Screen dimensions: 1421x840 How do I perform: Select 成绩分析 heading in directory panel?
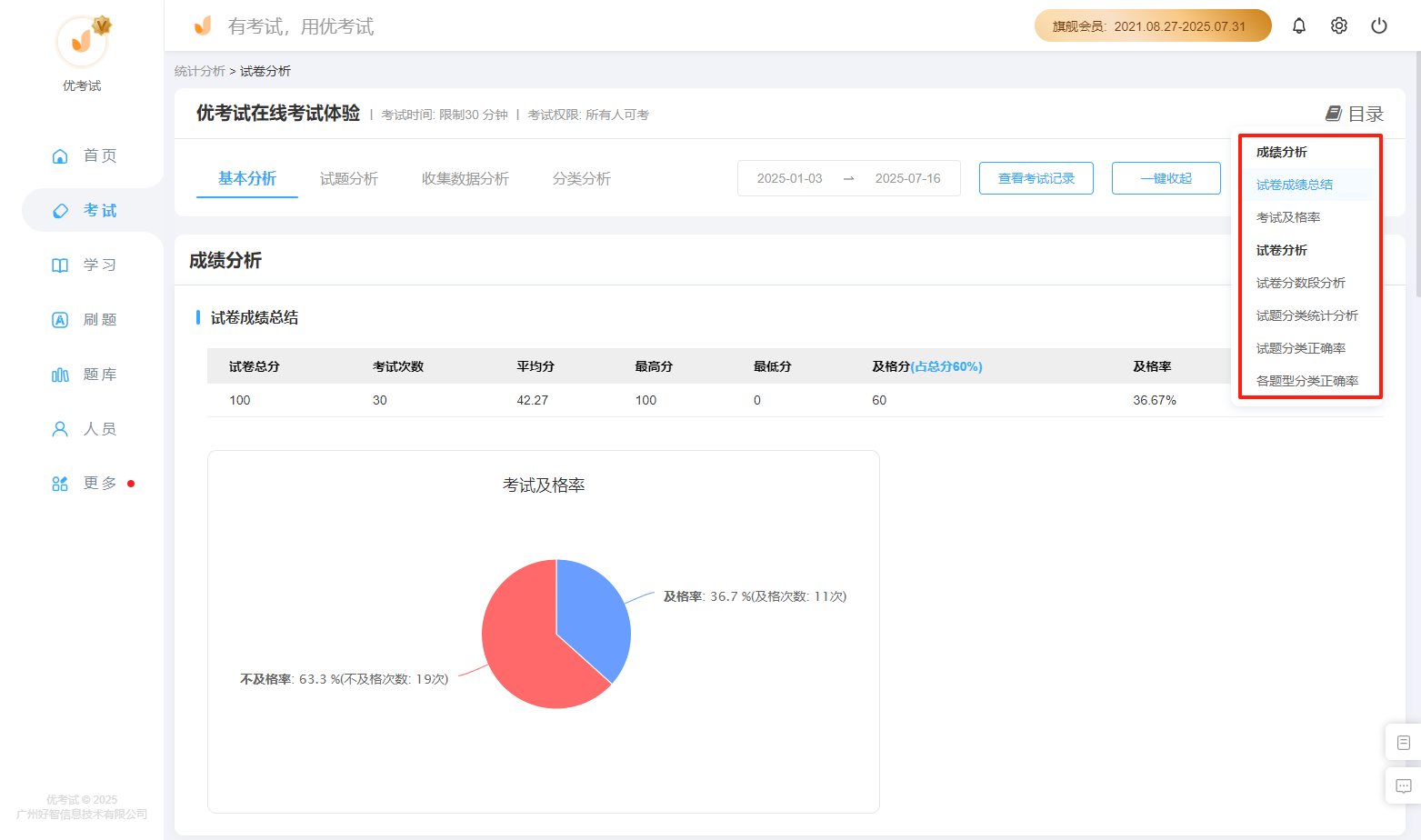(1282, 152)
